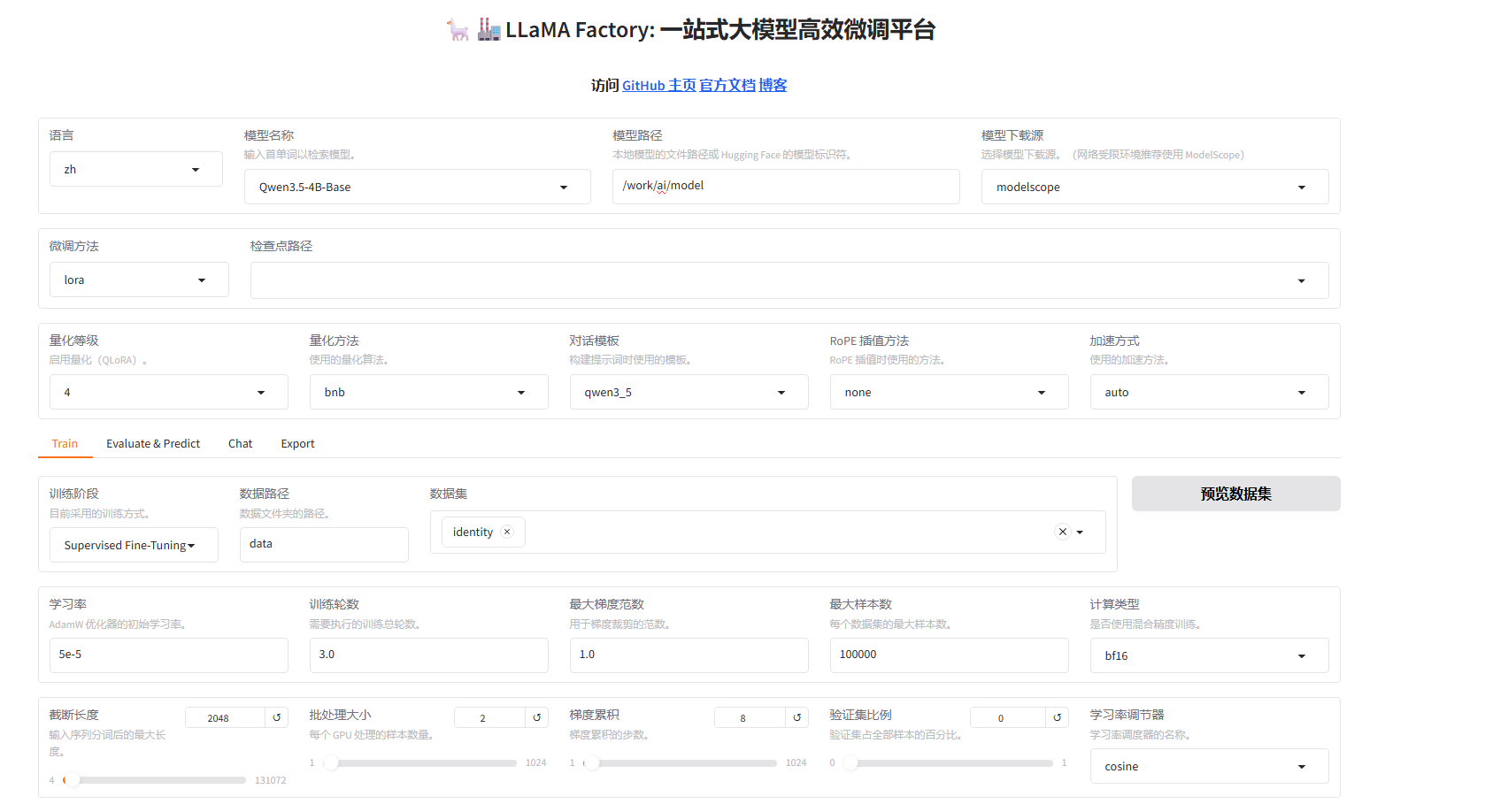Click the 预览数据集 button
Image resolution: width=1485 pixels, height=812 pixels.
pyautogui.click(x=1235, y=494)
